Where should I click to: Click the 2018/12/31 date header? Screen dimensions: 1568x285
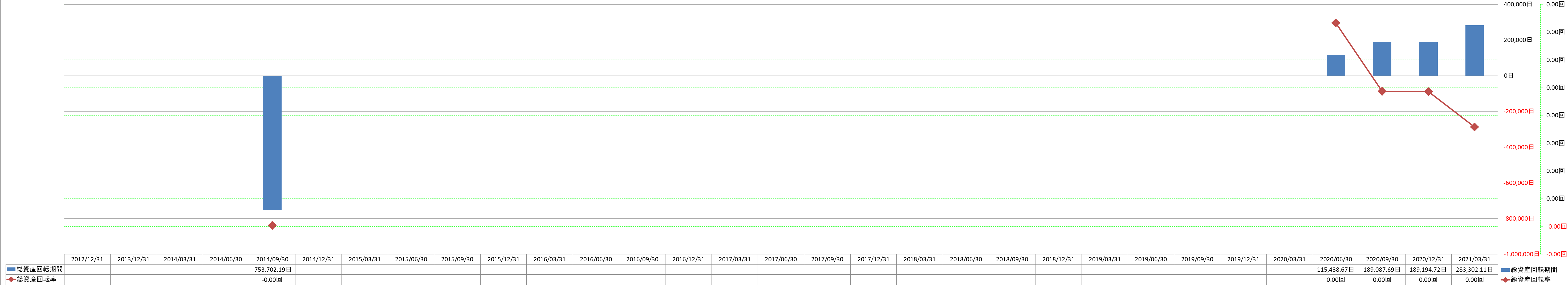(x=1059, y=259)
